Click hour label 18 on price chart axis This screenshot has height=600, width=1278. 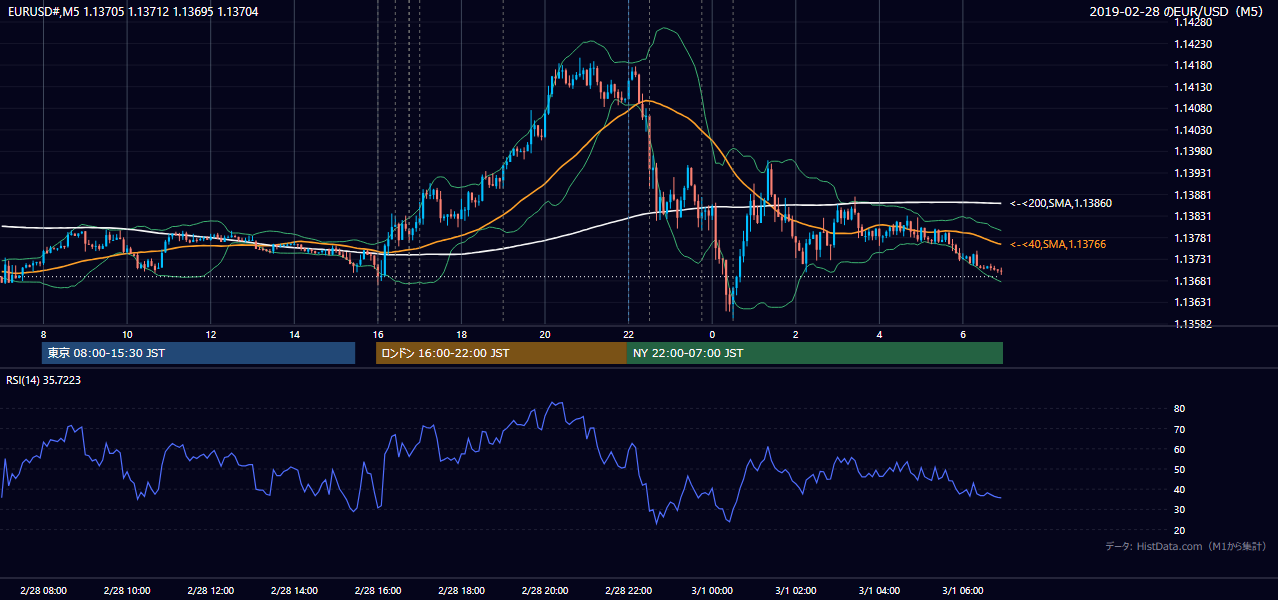coord(461,334)
